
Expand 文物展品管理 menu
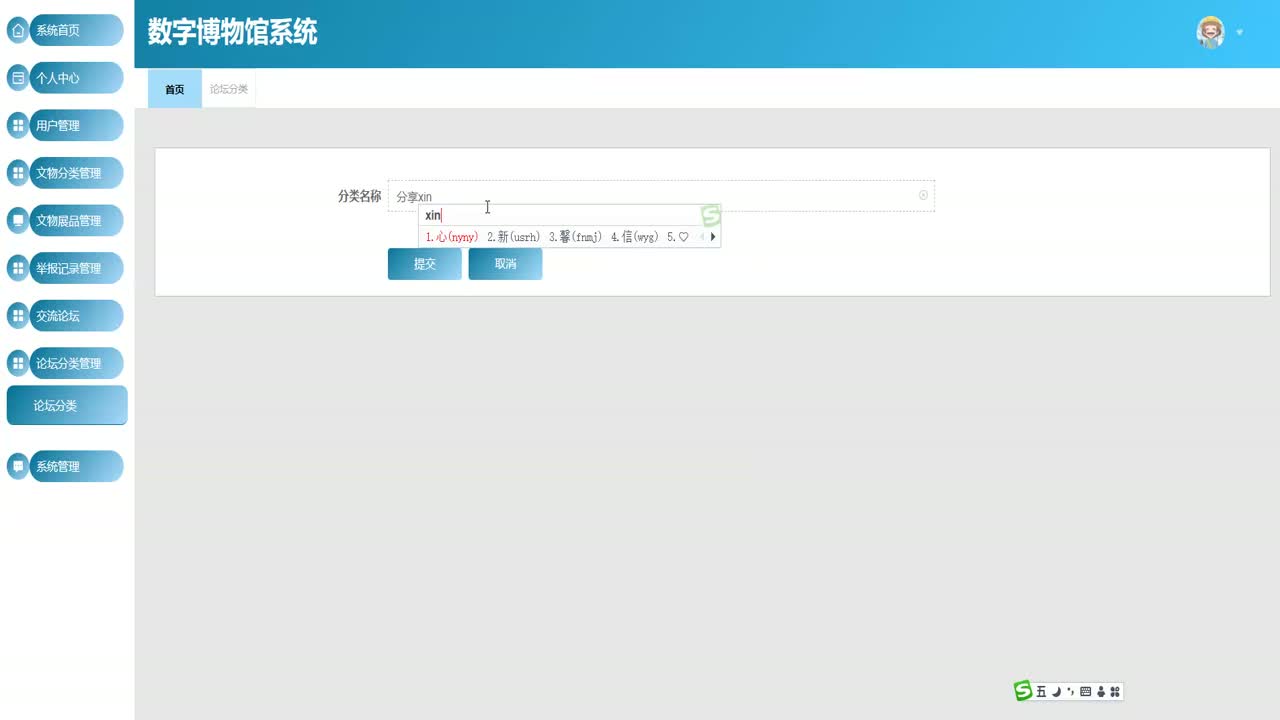[x=76, y=221]
